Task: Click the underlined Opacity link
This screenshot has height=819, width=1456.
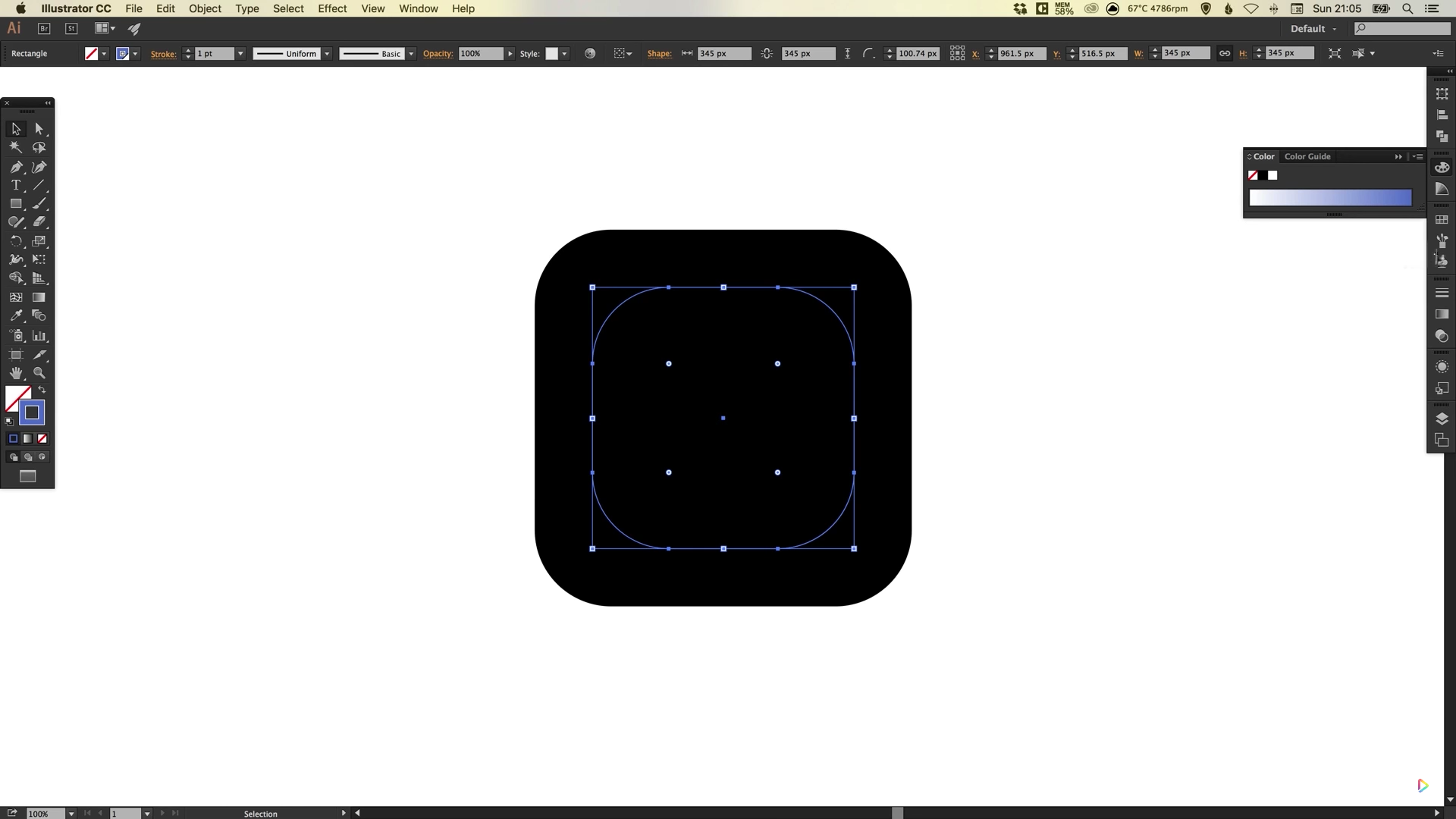Action: point(438,54)
